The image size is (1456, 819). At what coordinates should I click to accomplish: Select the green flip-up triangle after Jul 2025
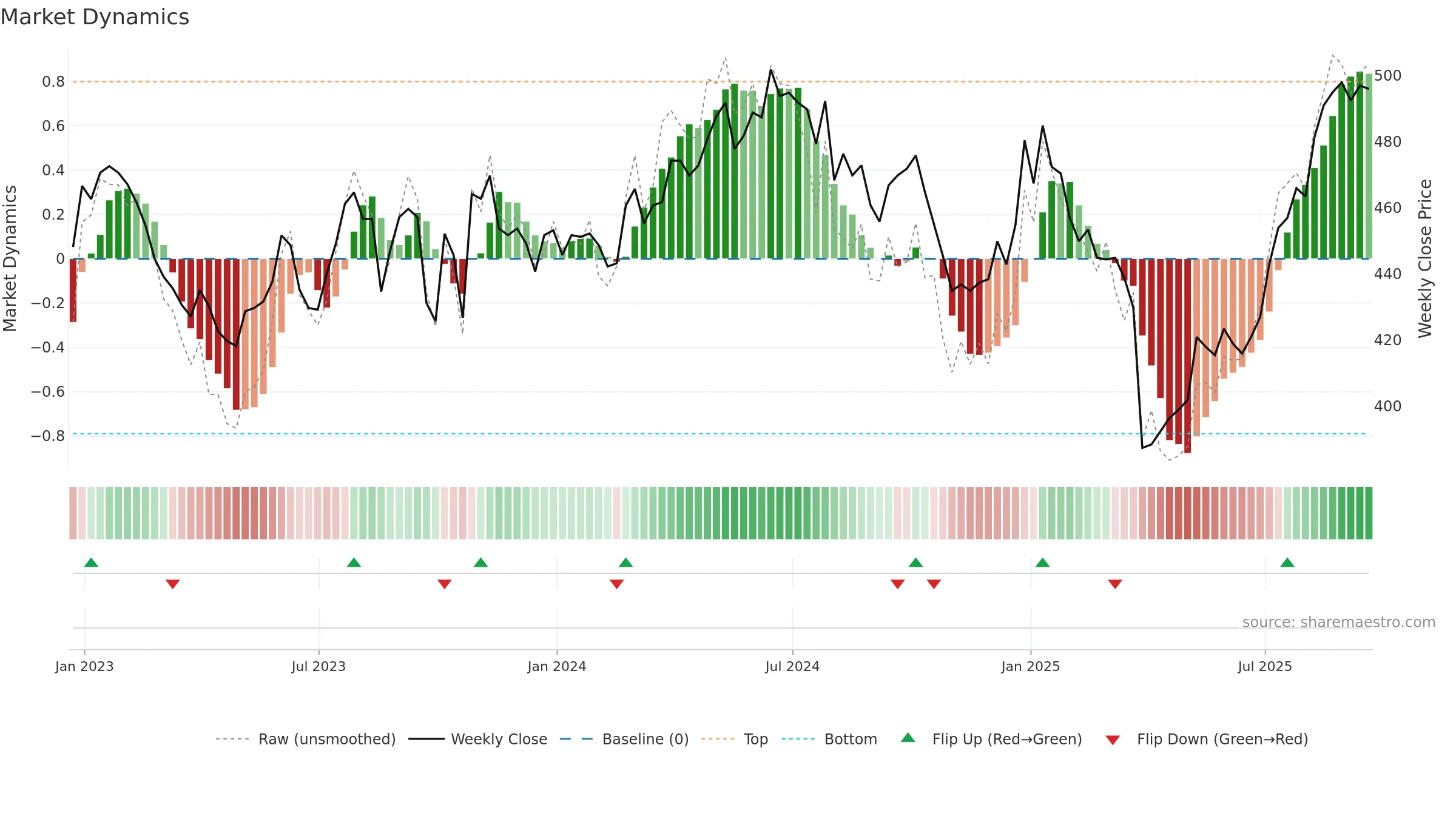coord(1287,563)
